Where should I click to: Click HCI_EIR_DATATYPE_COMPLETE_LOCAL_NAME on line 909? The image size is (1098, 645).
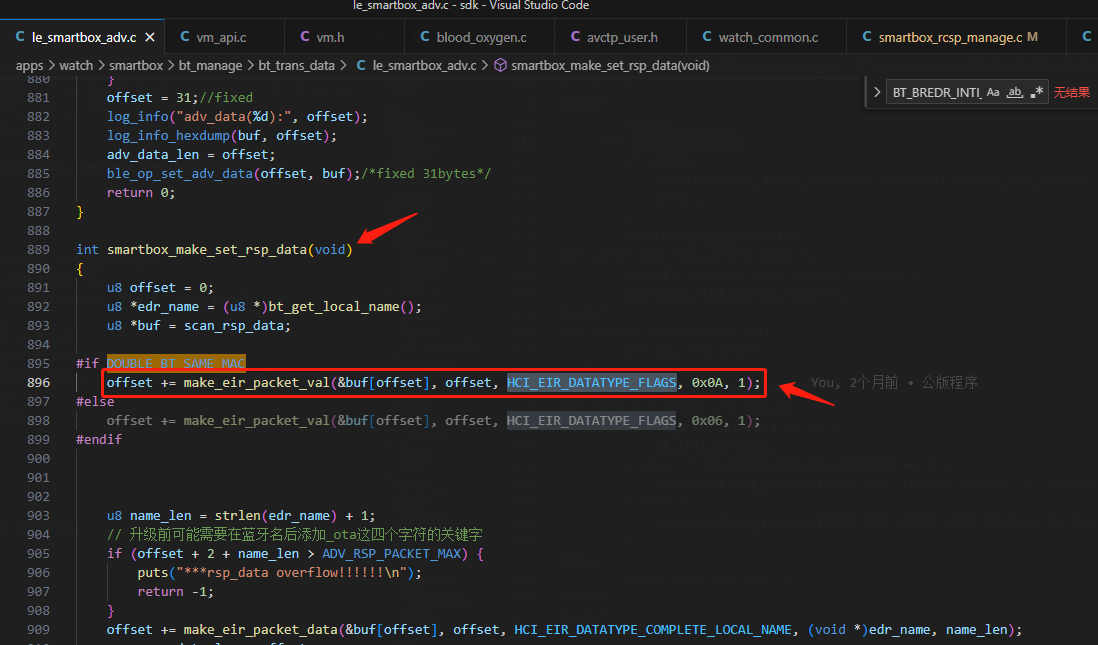point(653,630)
